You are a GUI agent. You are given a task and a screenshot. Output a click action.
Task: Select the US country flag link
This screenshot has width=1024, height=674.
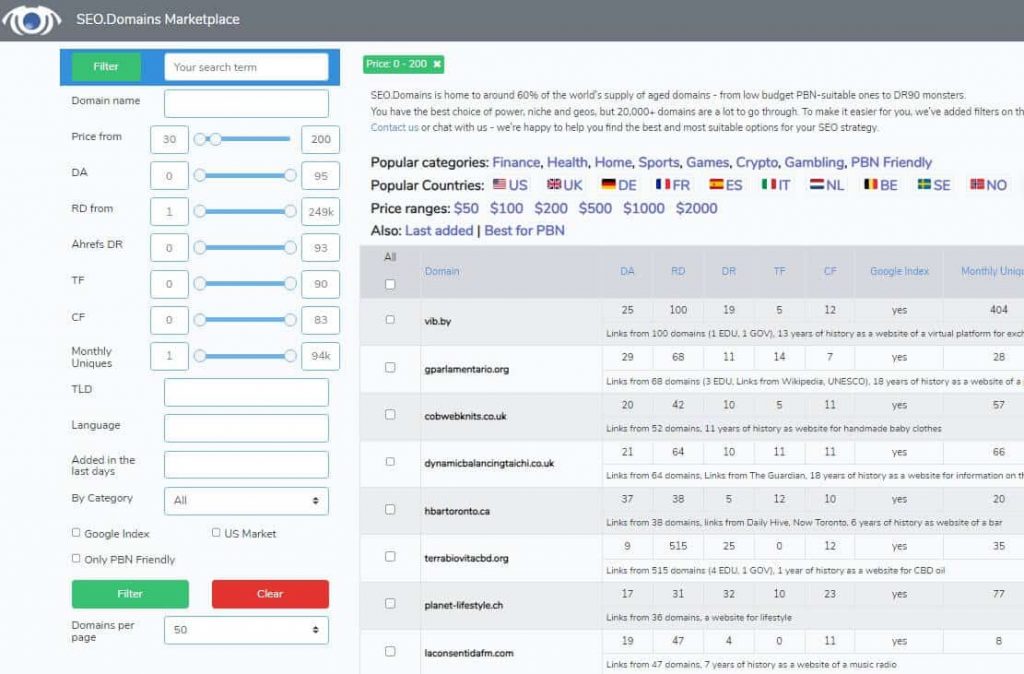510,185
